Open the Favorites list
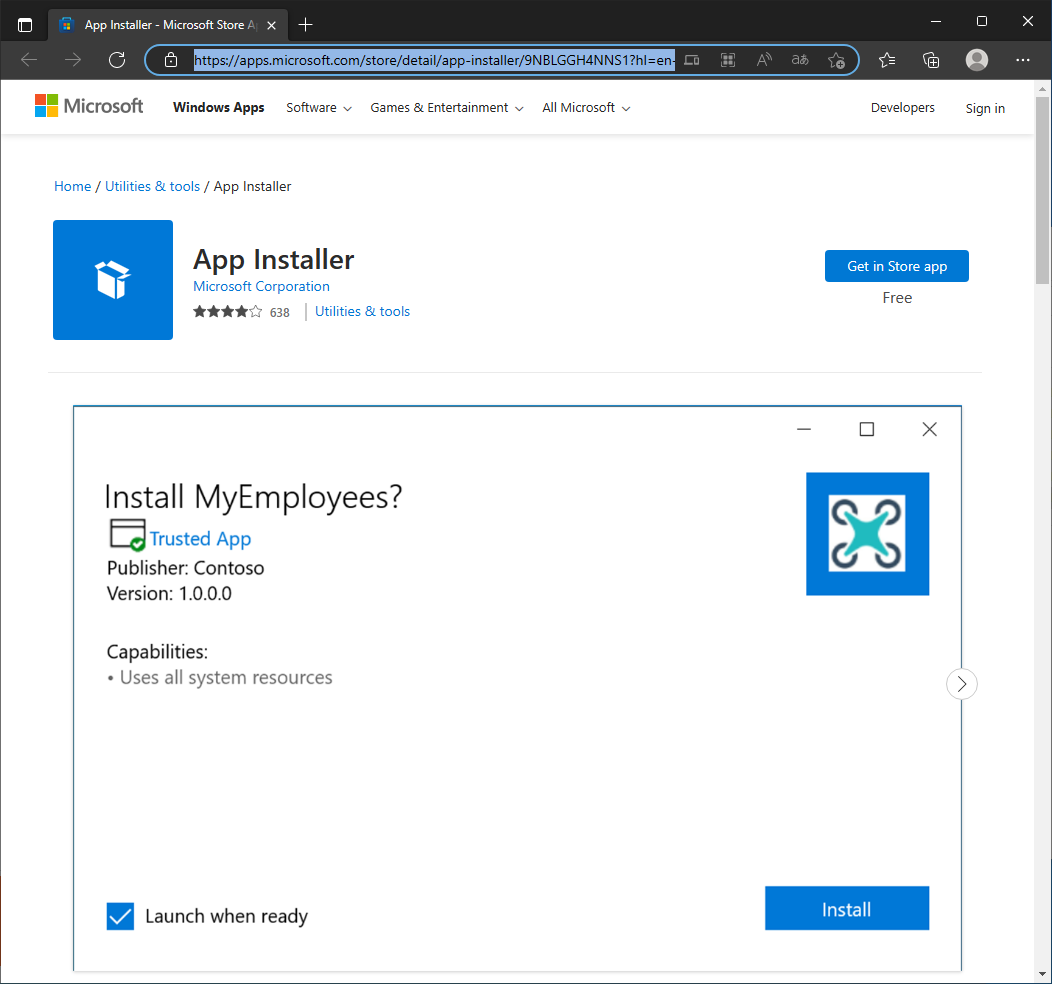 pos(887,60)
